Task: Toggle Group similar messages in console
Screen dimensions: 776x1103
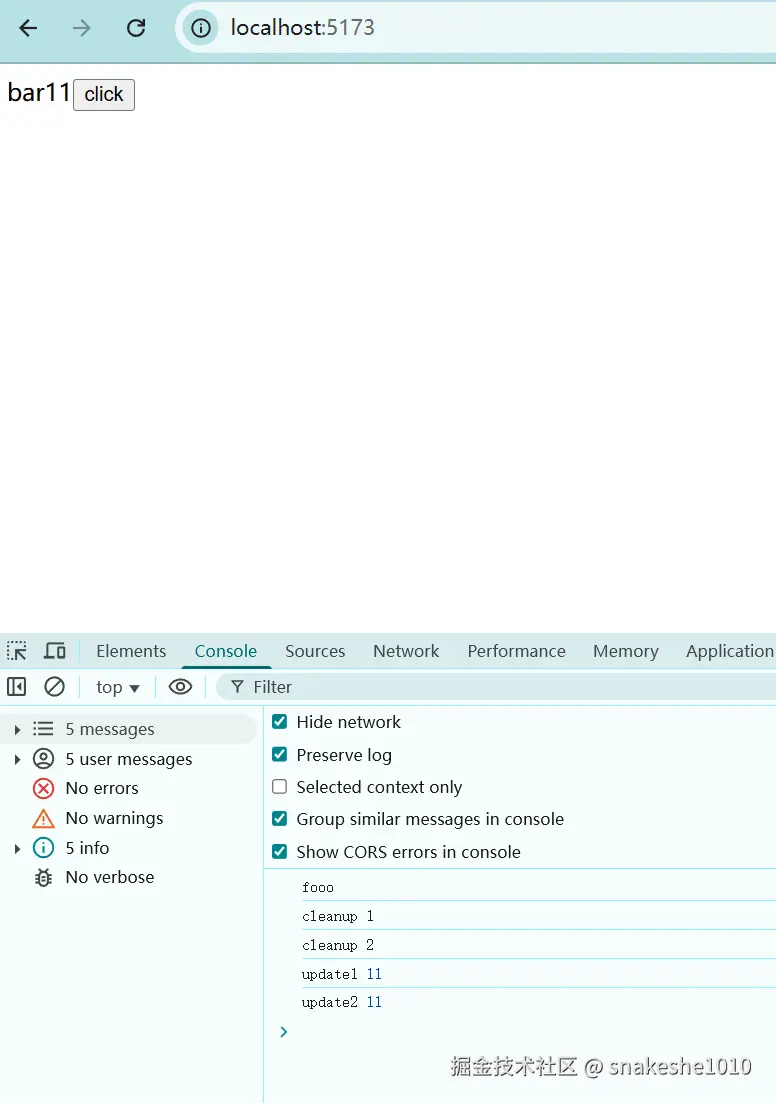Action: (279, 819)
